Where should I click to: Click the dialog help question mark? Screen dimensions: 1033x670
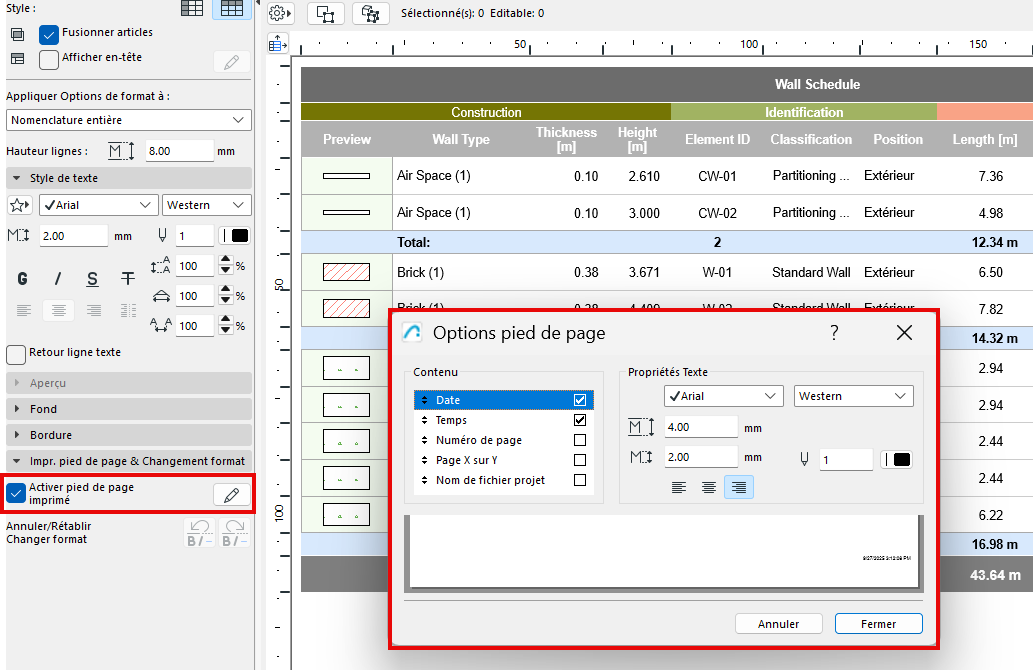coord(834,333)
